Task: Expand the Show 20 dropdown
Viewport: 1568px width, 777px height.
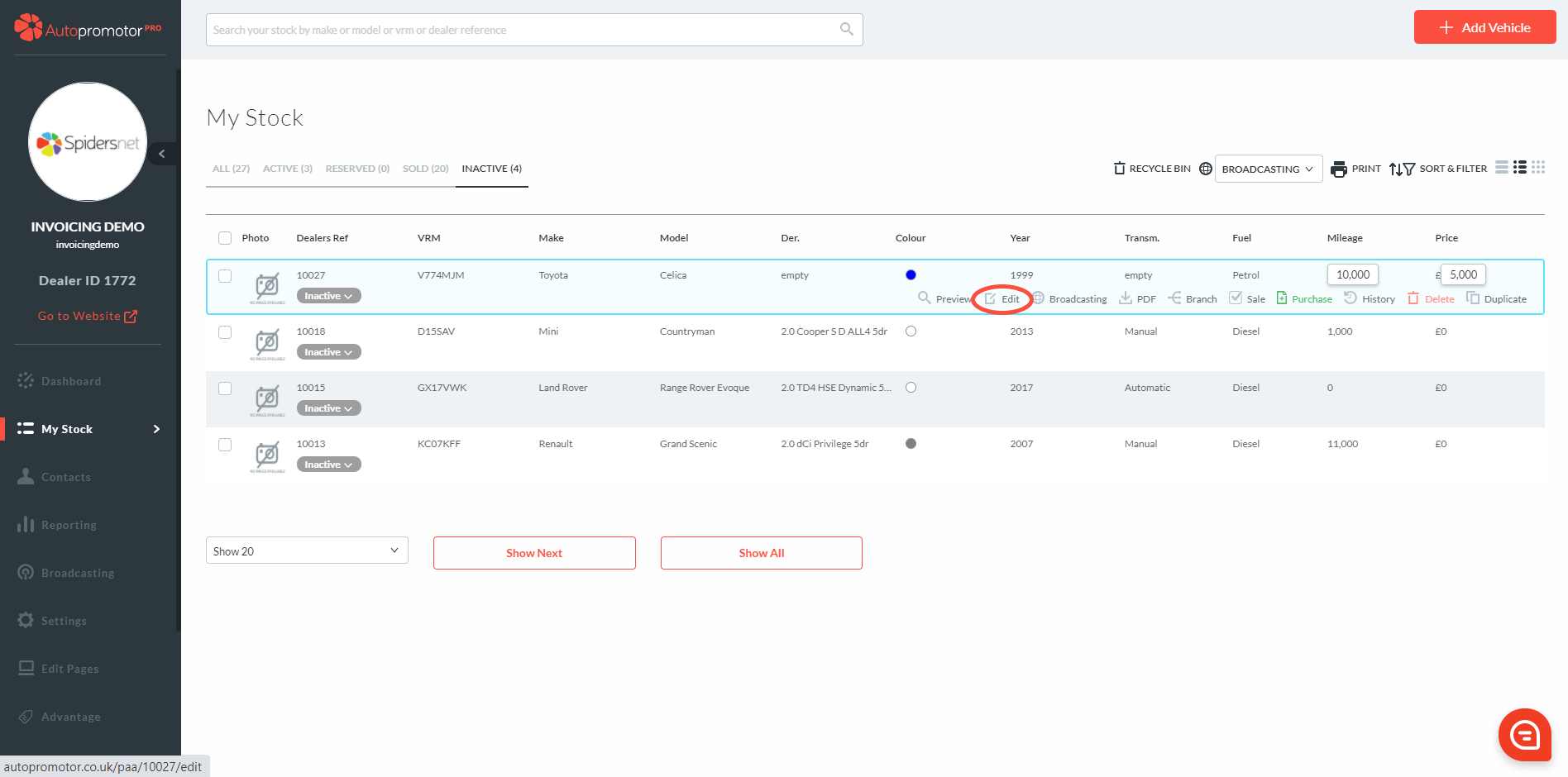Action: 307,551
